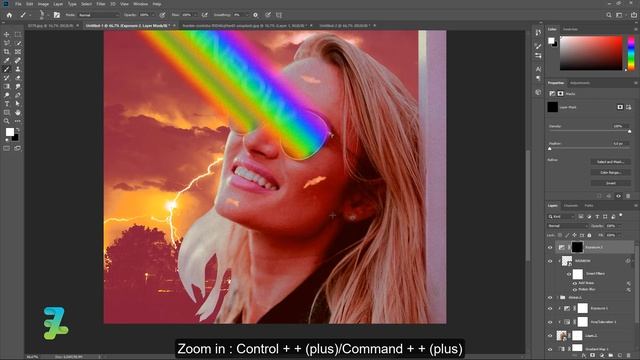Click the Invert button
This screenshot has width=640, height=360.
click(610, 183)
